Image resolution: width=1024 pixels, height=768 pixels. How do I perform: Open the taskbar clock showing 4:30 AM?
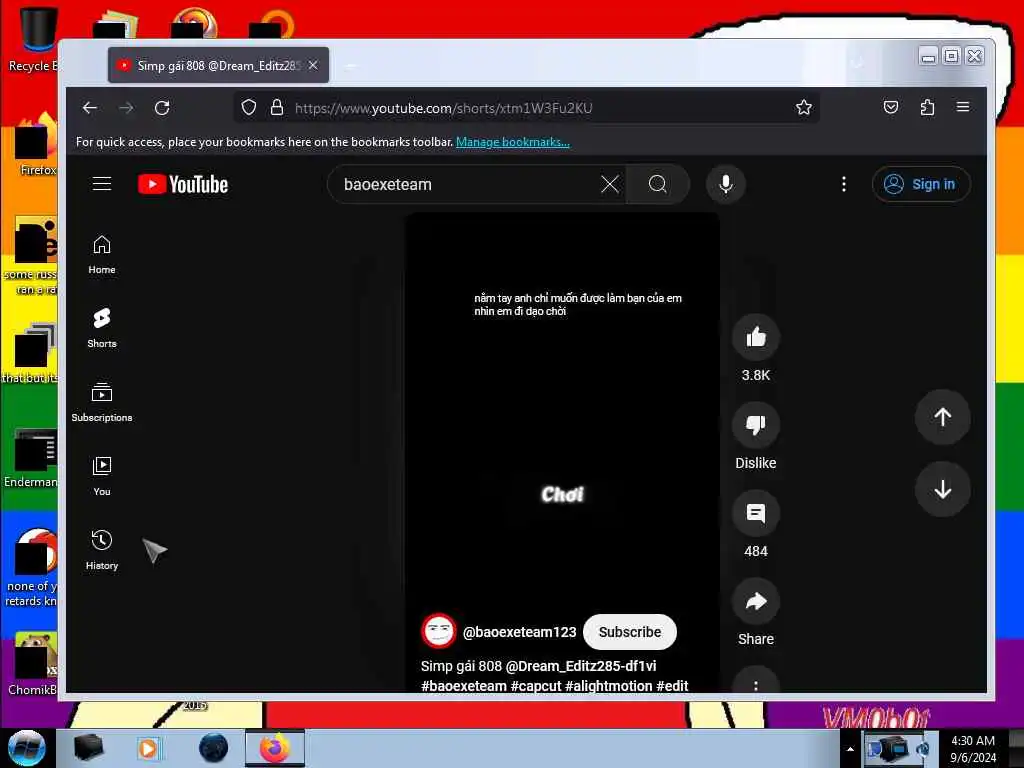point(972,748)
